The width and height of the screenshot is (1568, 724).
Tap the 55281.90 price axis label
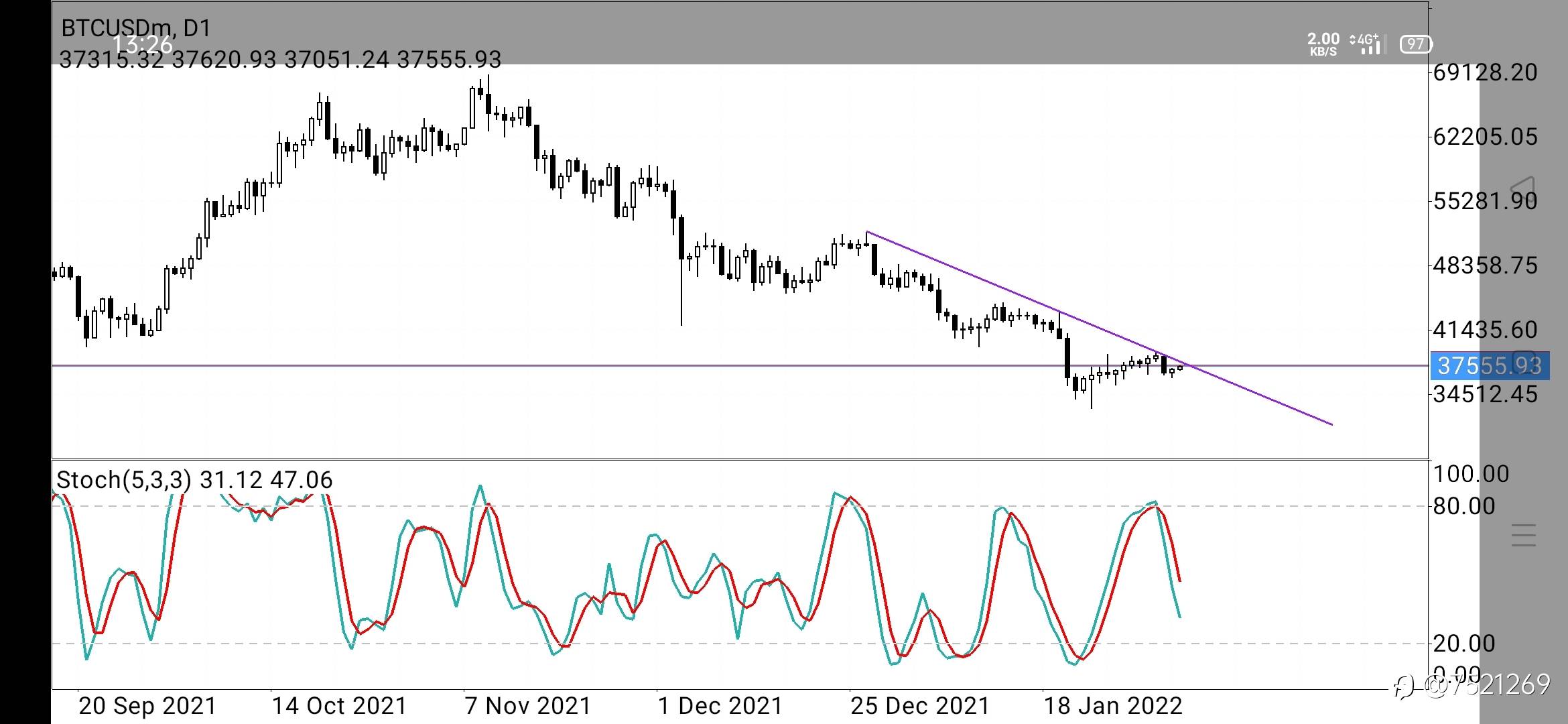tap(1485, 200)
